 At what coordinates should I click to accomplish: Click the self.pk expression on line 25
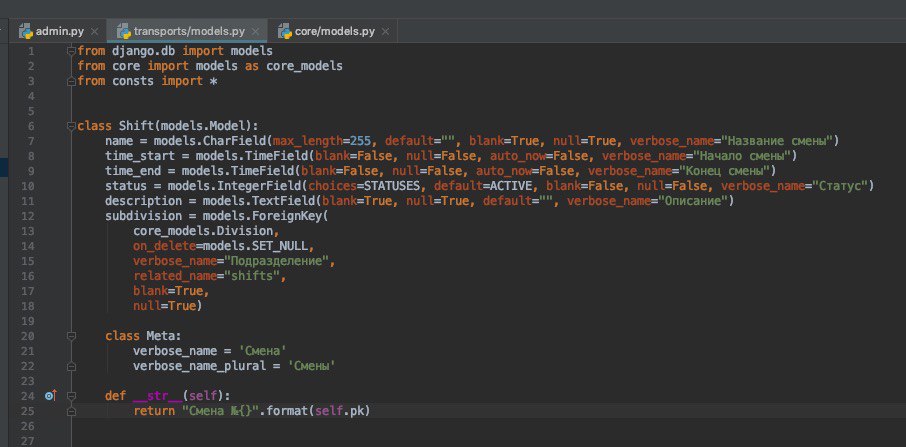pyautogui.click(x=340, y=411)
